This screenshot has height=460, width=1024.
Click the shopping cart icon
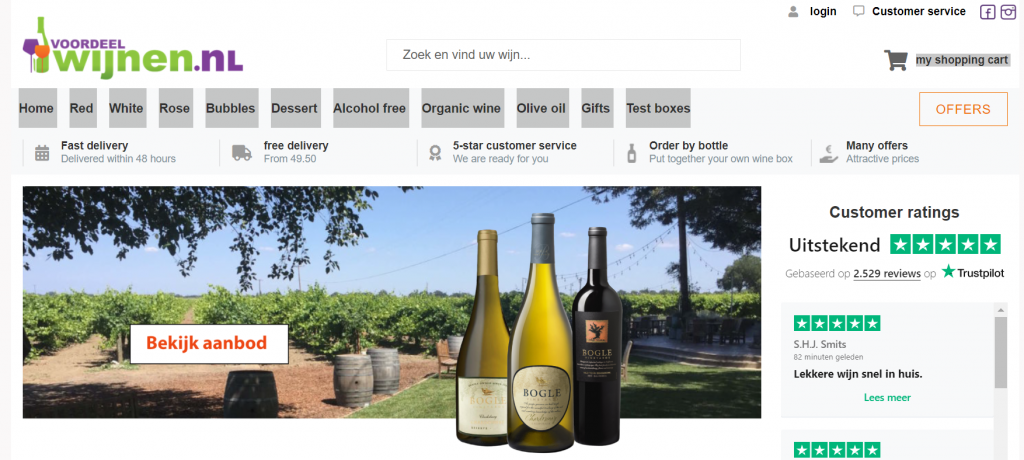coord(895,60)
